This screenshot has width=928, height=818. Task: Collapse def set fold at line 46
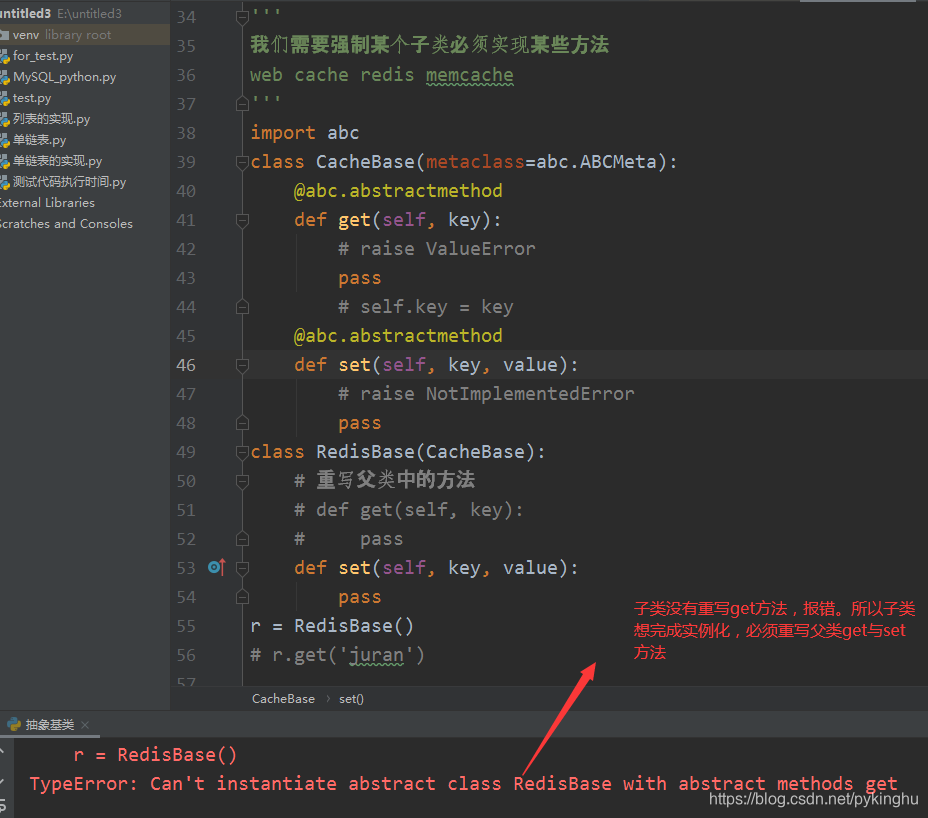242,365
